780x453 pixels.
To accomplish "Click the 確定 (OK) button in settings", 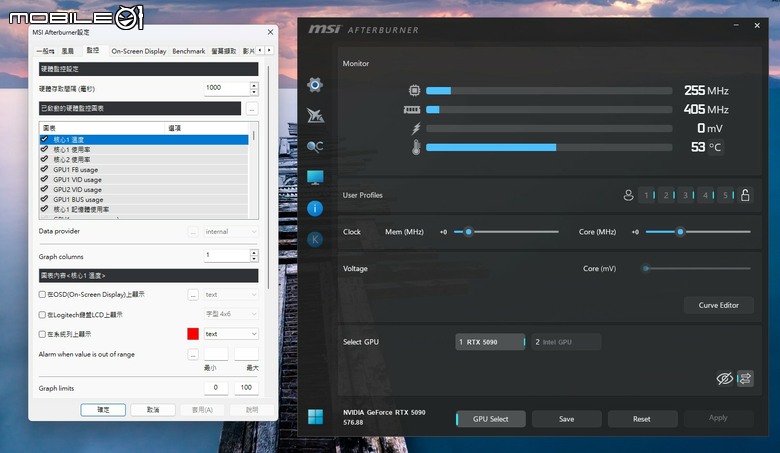I will 103,410.
